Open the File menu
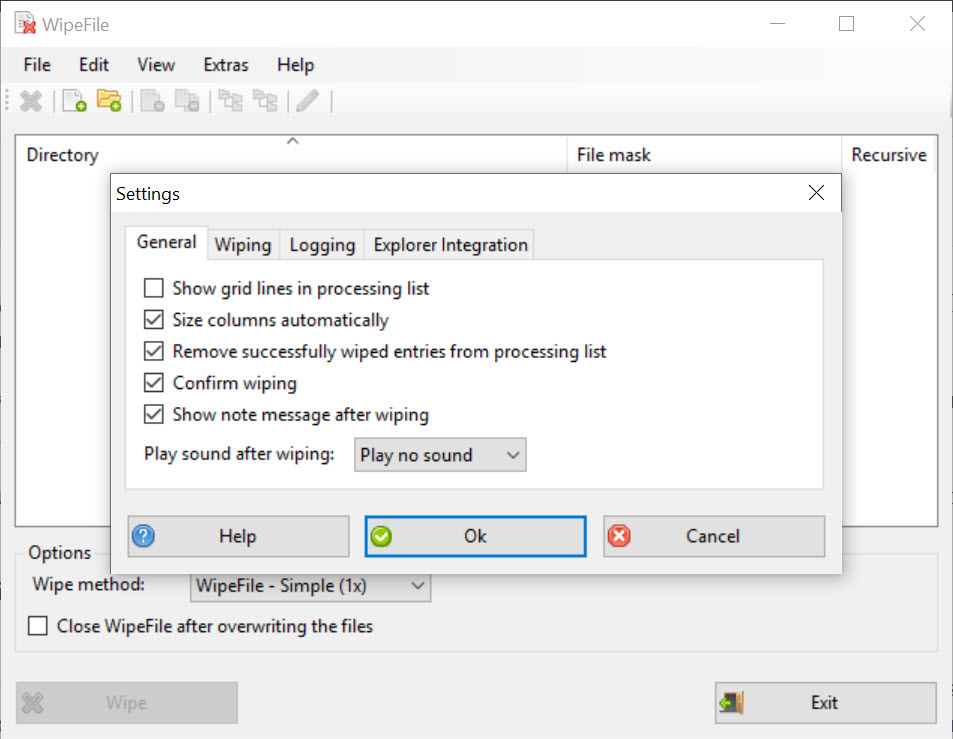This screenshot has width=953, height=739. [37, 64]
